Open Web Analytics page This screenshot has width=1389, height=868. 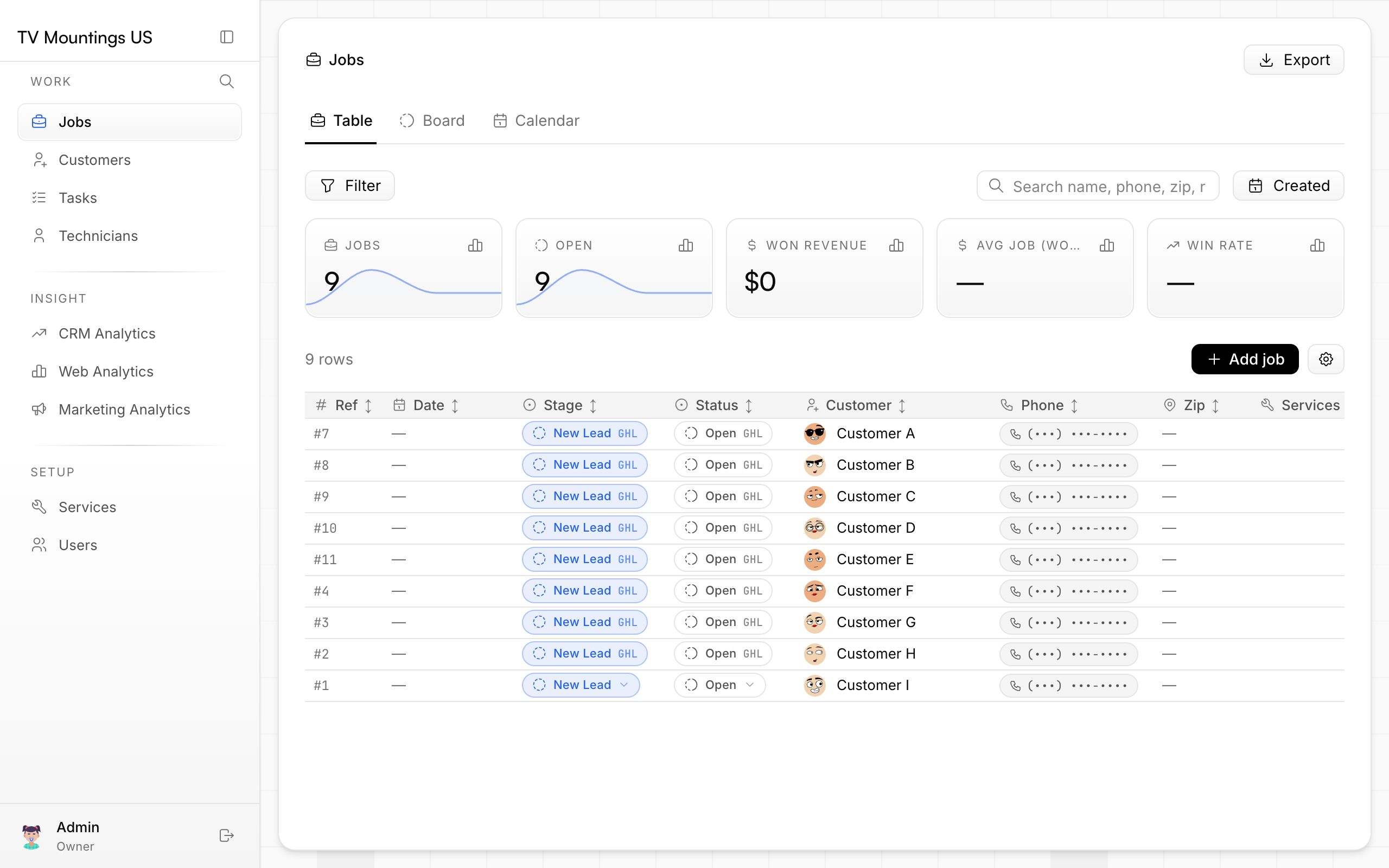pyautogui.click(x=130, y=372)
